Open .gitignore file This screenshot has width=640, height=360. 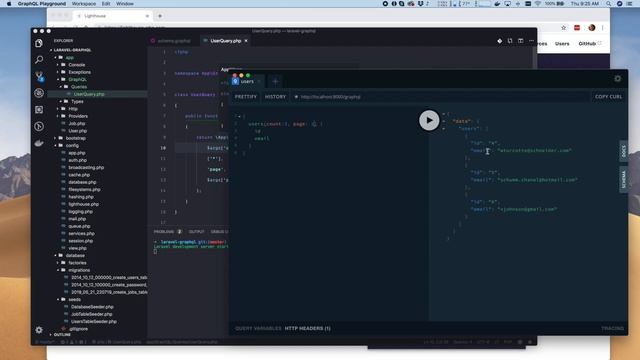click(x=78, y=329)
